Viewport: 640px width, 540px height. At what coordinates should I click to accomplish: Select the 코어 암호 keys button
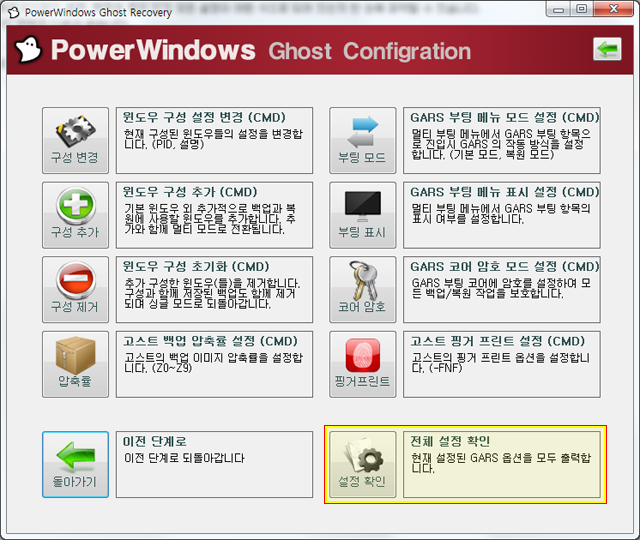[x=363, y=289]
